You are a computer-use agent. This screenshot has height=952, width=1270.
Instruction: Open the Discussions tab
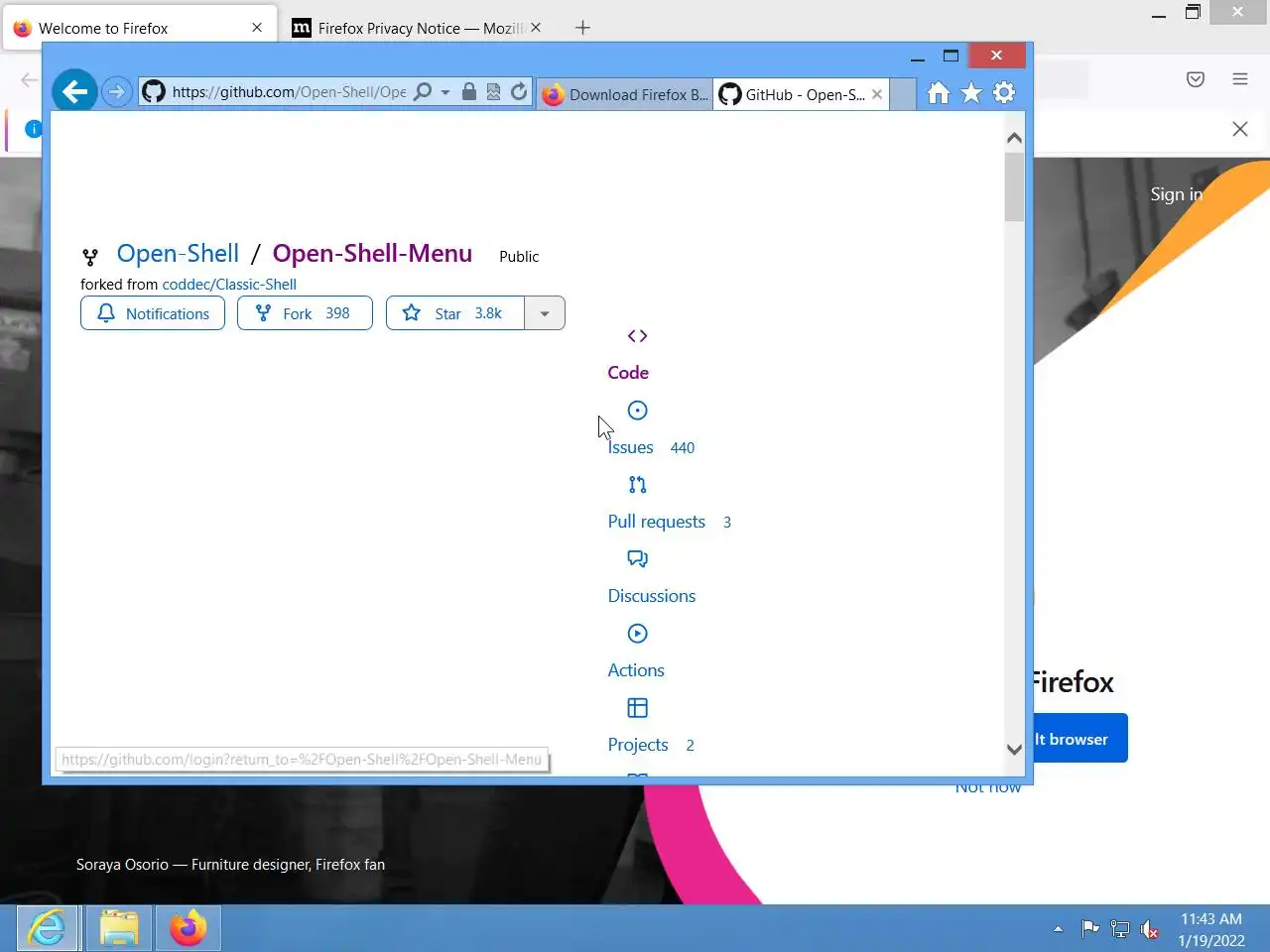click(652, 596)
